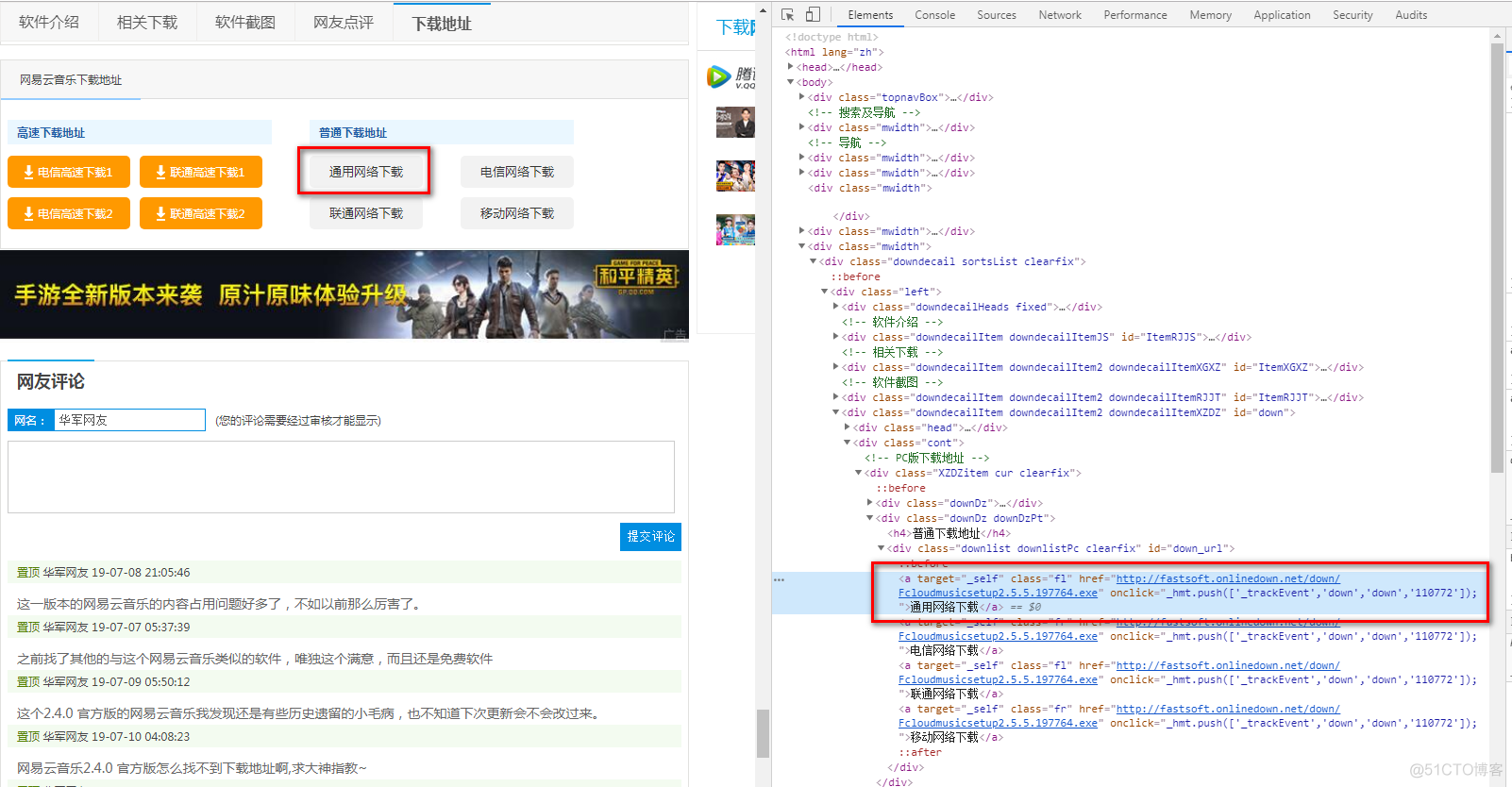This screenshot has width=1512, height=787.
Task: Open the Application tab
Action: coord(1282,15)
